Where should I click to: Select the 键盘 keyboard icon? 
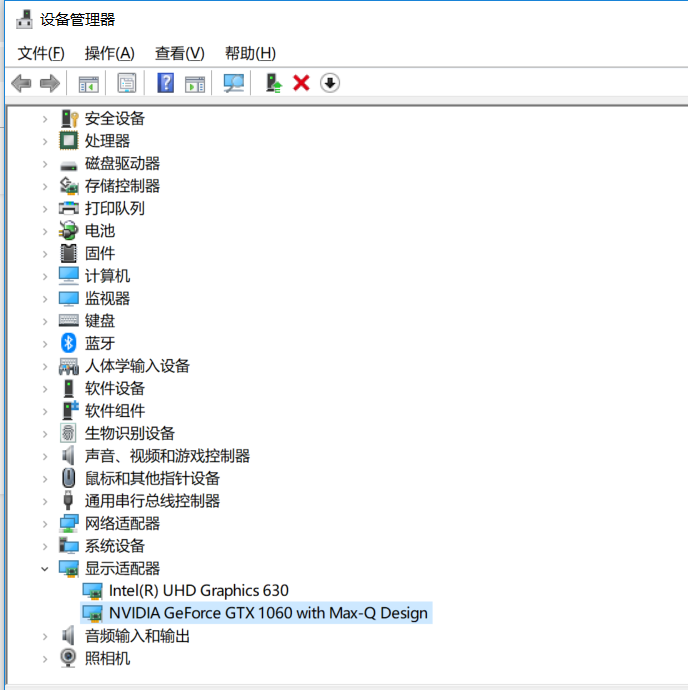pyautogui.click(x=69, y=320)
